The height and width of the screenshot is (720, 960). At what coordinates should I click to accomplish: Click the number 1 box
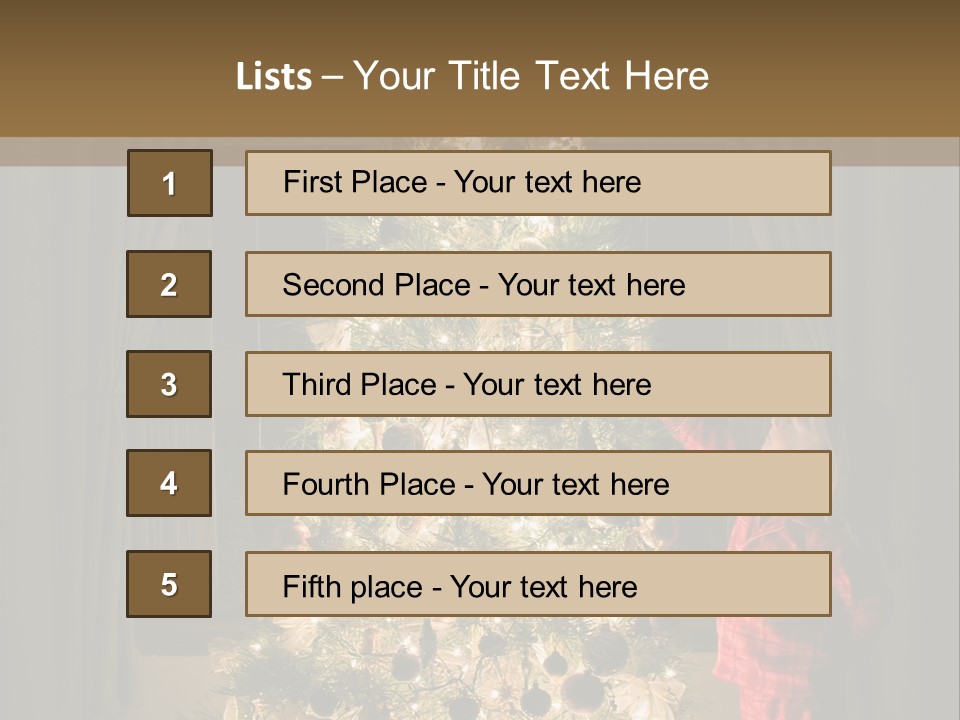pos(169,183)
